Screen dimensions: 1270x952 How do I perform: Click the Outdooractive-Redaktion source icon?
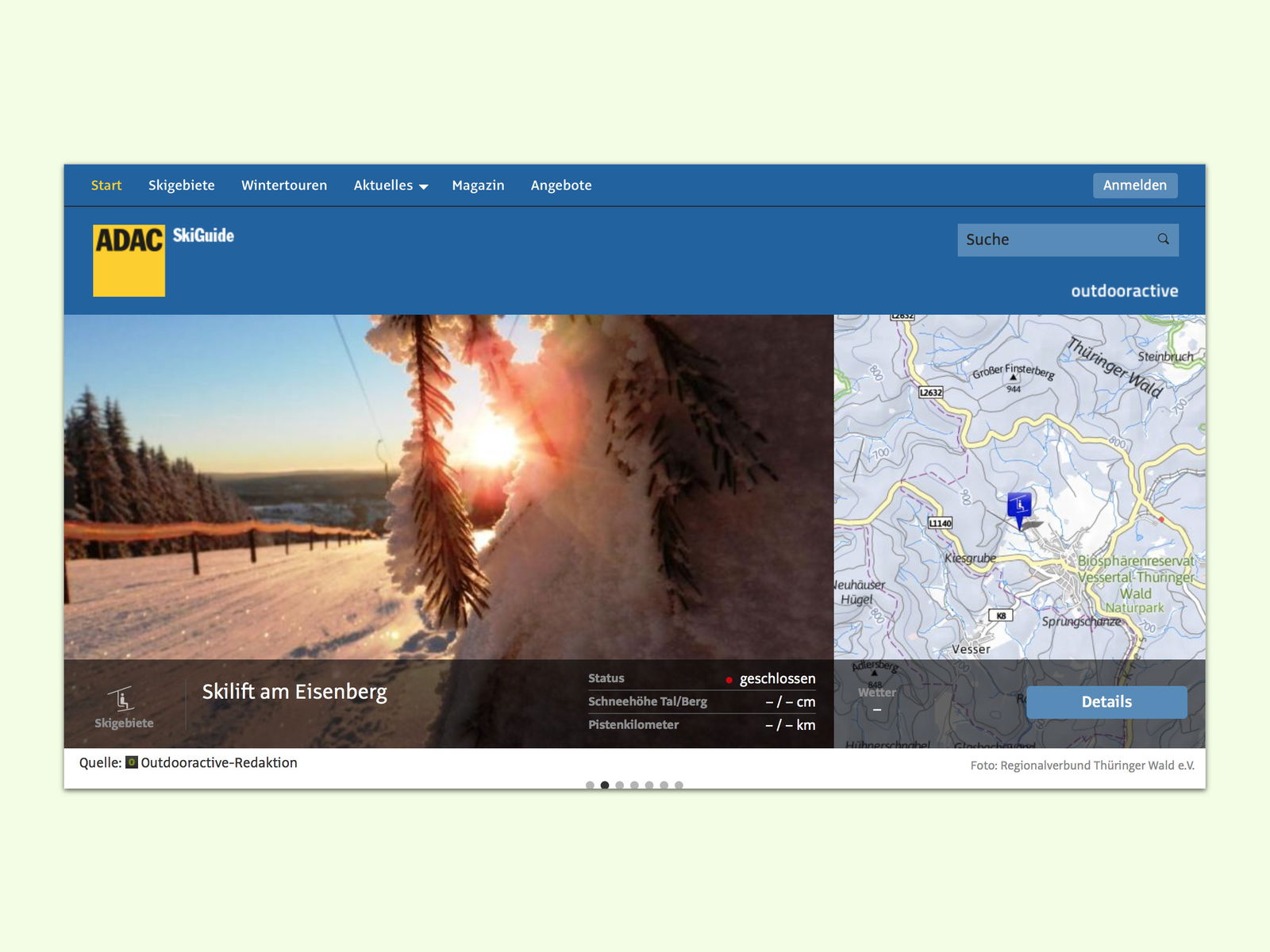[x=132, y=762]
